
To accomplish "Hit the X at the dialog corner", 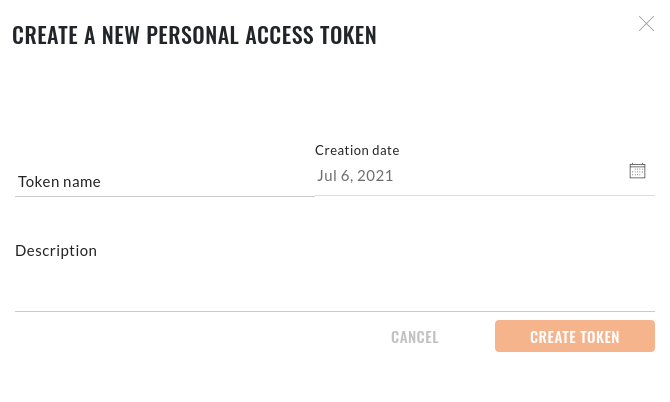I will pos(646,24).
